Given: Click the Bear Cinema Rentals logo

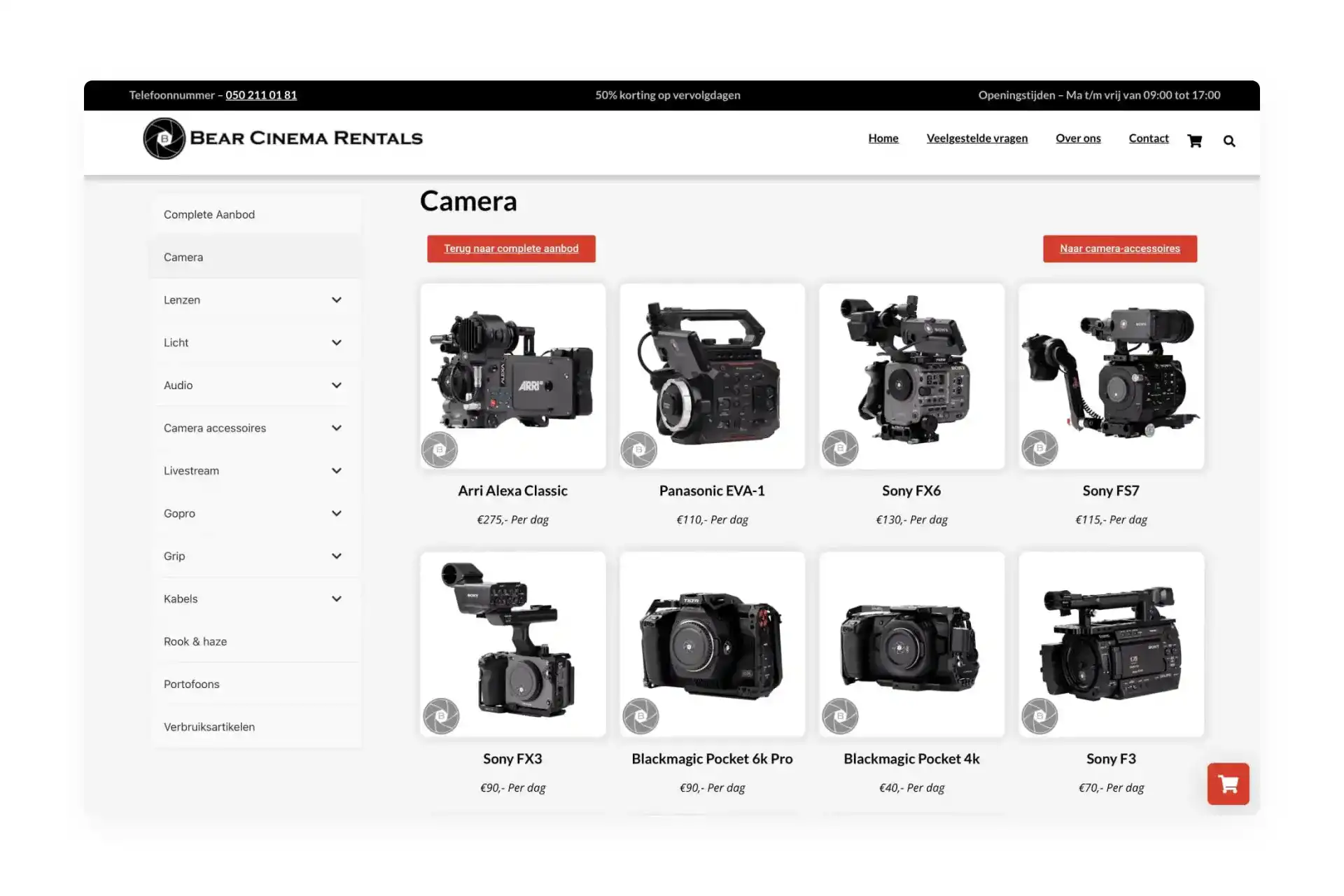Looking at the screenshot, I should (283, 138).
